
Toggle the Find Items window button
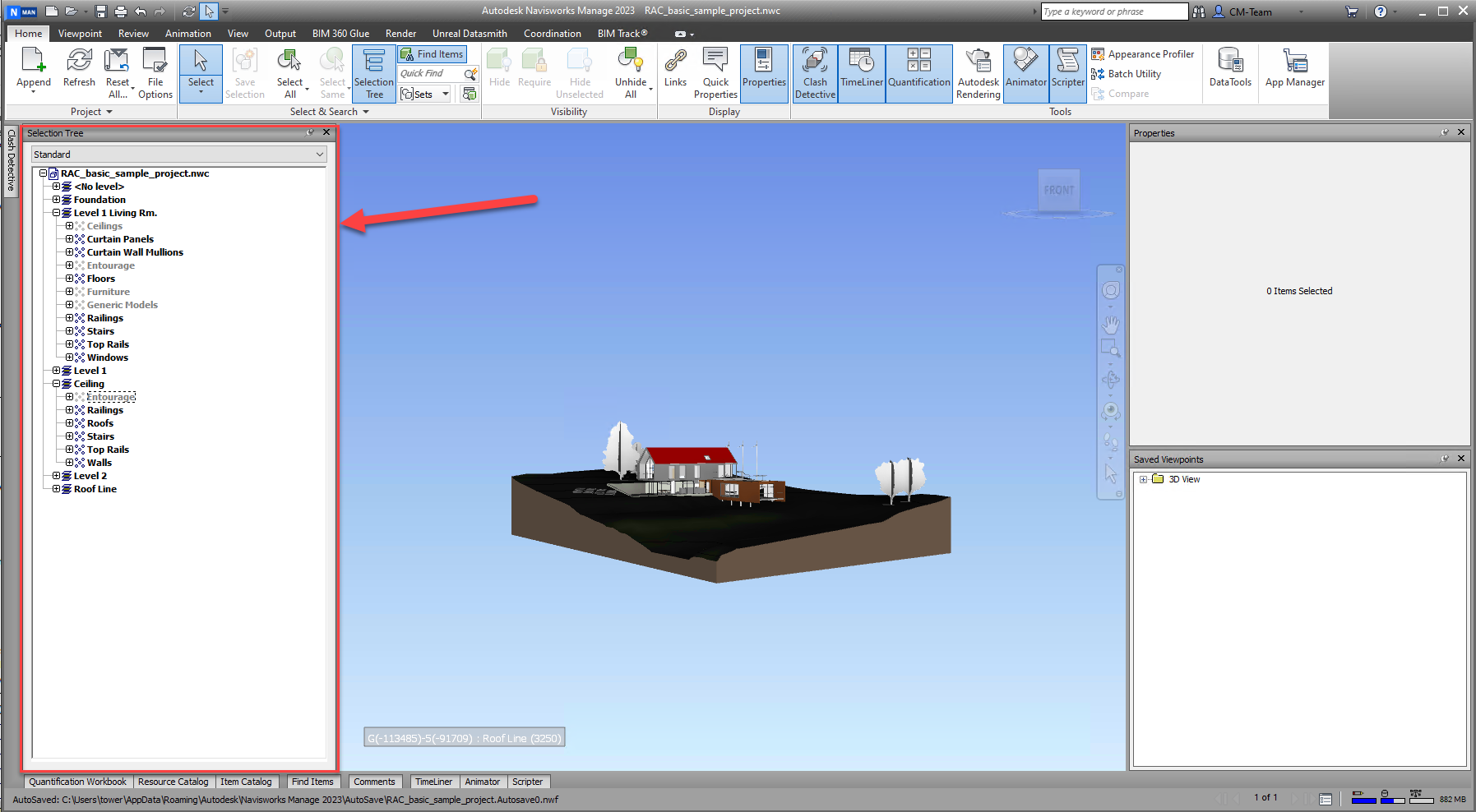(x=433, y=54)
